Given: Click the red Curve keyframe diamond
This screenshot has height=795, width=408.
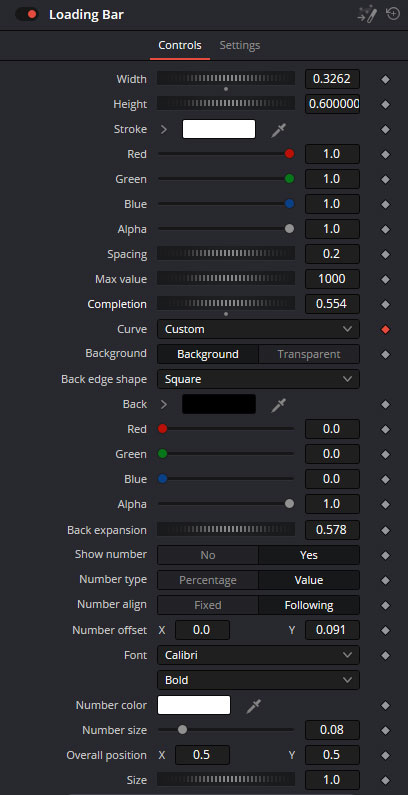Looking at the screenshot, I should point(386,330).
